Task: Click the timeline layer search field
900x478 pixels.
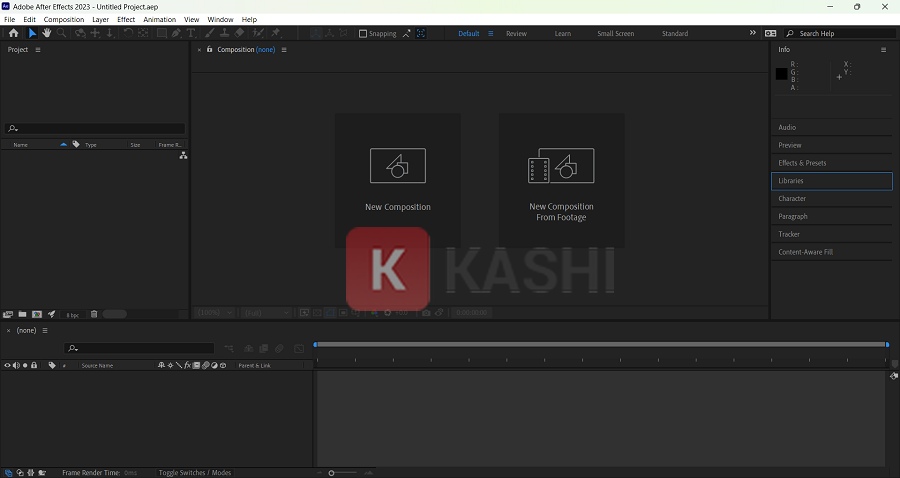Action: tap(139, 348)
